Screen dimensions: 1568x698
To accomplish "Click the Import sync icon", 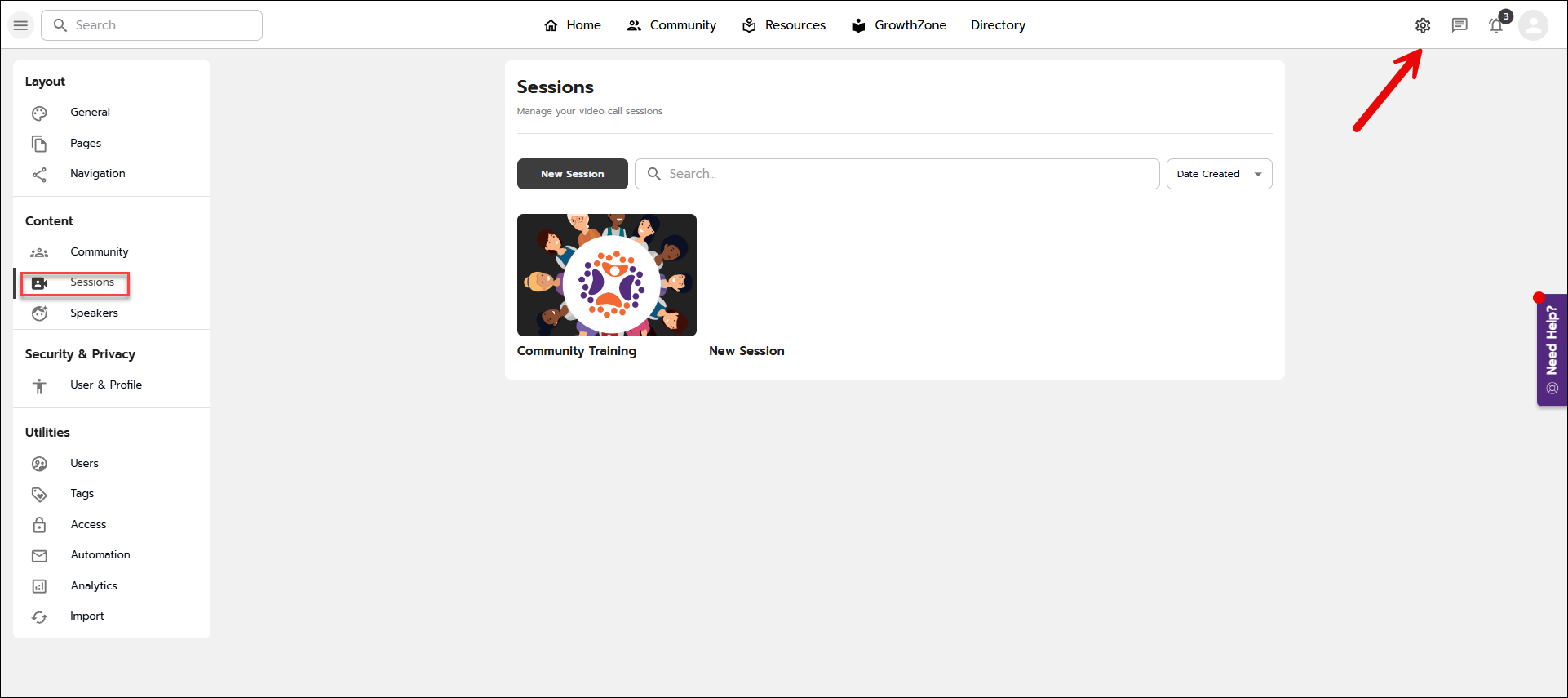I will click(39, 617).
